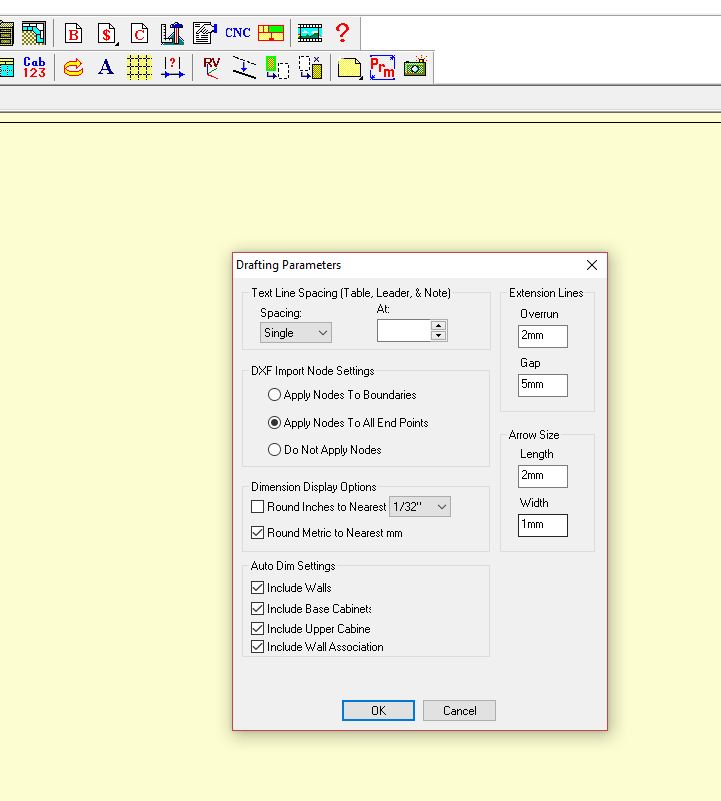Screen dimensions: 721x801
Task: Click the Extension Lines Overrun field
Action: pyautogui.click(x=542, y=336)
